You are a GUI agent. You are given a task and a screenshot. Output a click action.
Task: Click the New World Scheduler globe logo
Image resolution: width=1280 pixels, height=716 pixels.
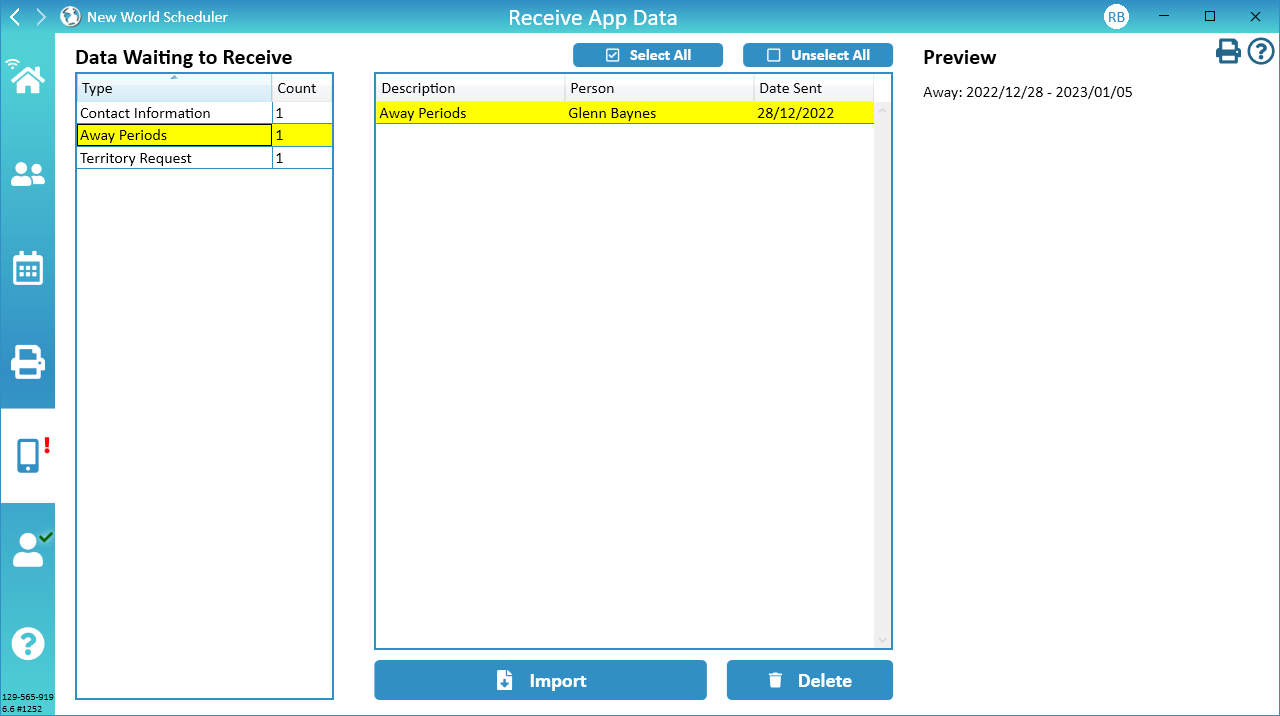click(x=71, y=17)
